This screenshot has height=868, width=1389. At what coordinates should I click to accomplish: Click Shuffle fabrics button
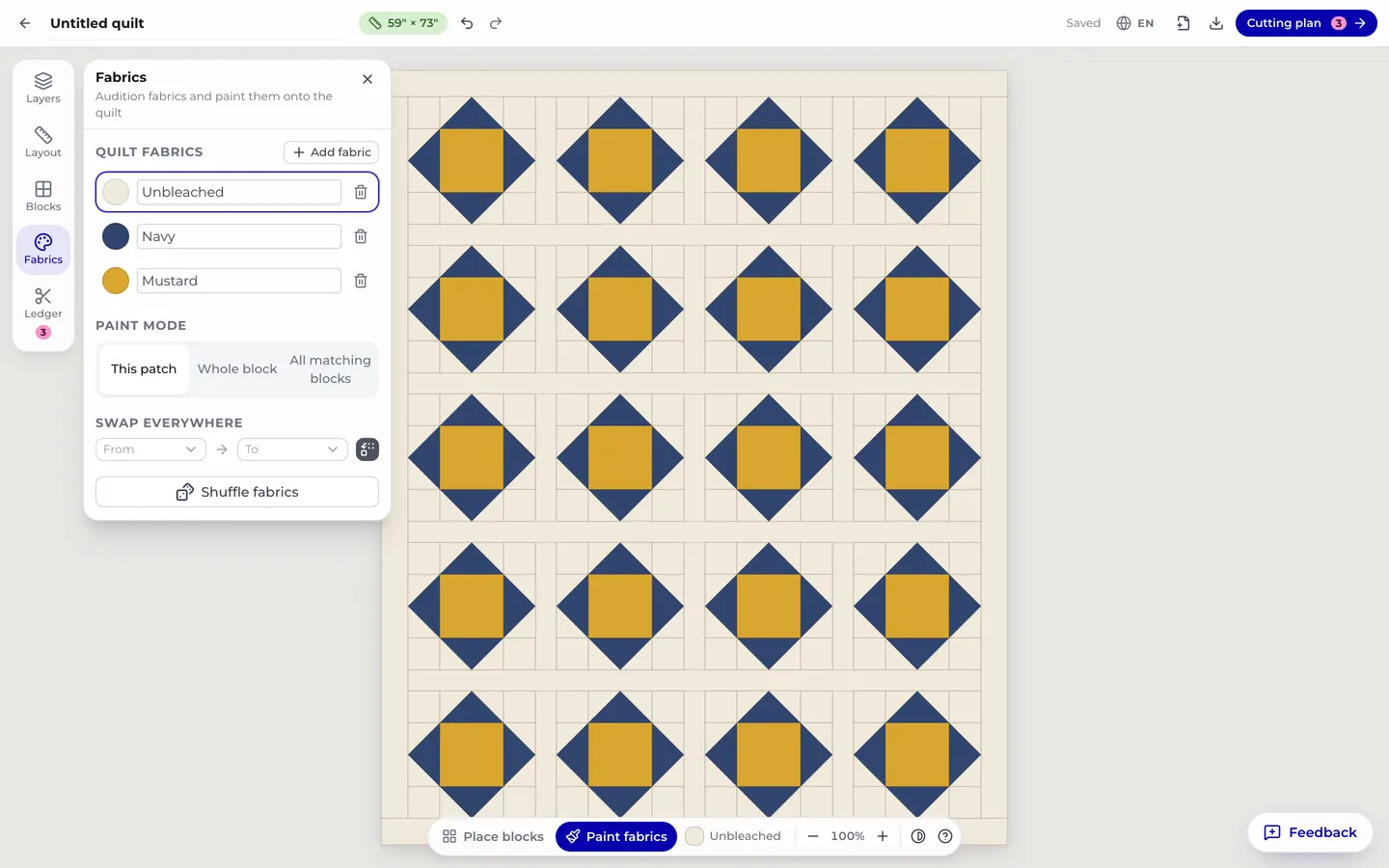pyautogui.click(x=237, y=492)
